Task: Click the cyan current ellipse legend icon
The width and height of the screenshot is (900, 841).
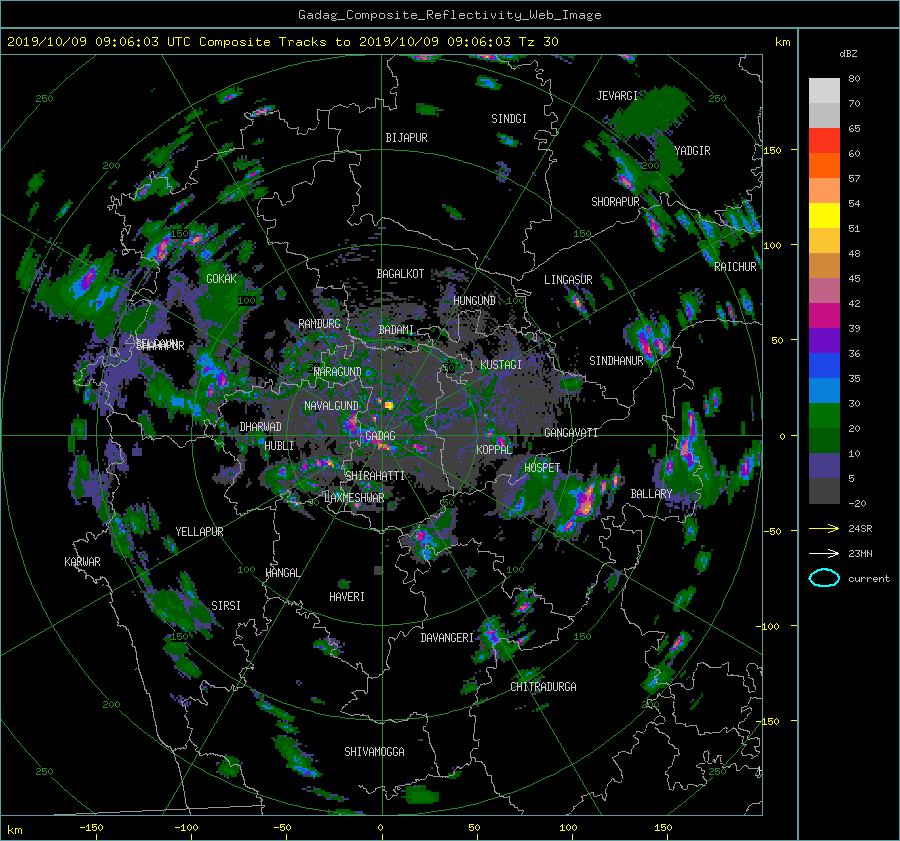Action: point(824,578)
